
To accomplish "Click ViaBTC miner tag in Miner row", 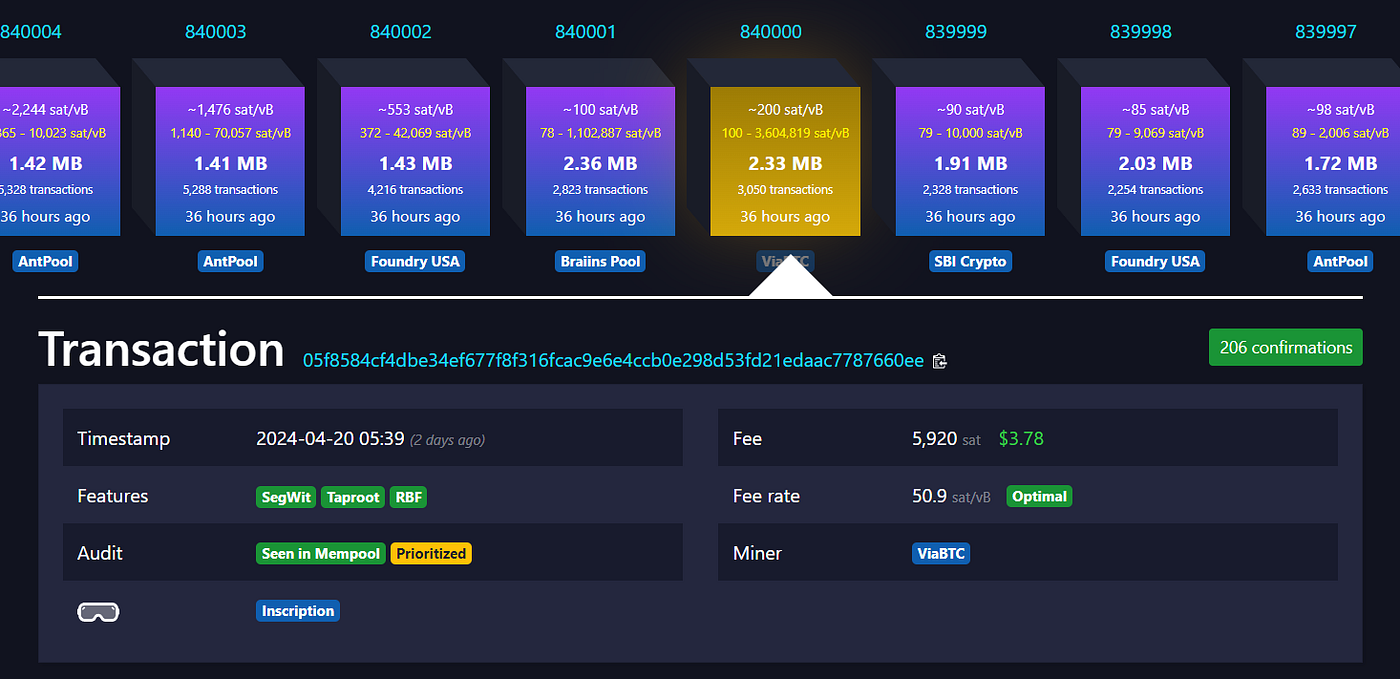I will pos(941,553).
